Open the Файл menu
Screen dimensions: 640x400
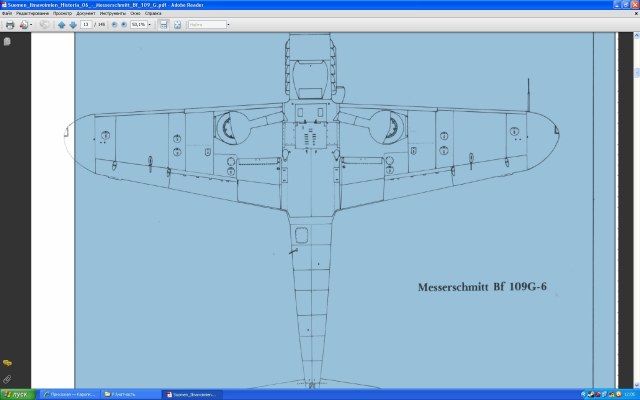tap(8, 14)
